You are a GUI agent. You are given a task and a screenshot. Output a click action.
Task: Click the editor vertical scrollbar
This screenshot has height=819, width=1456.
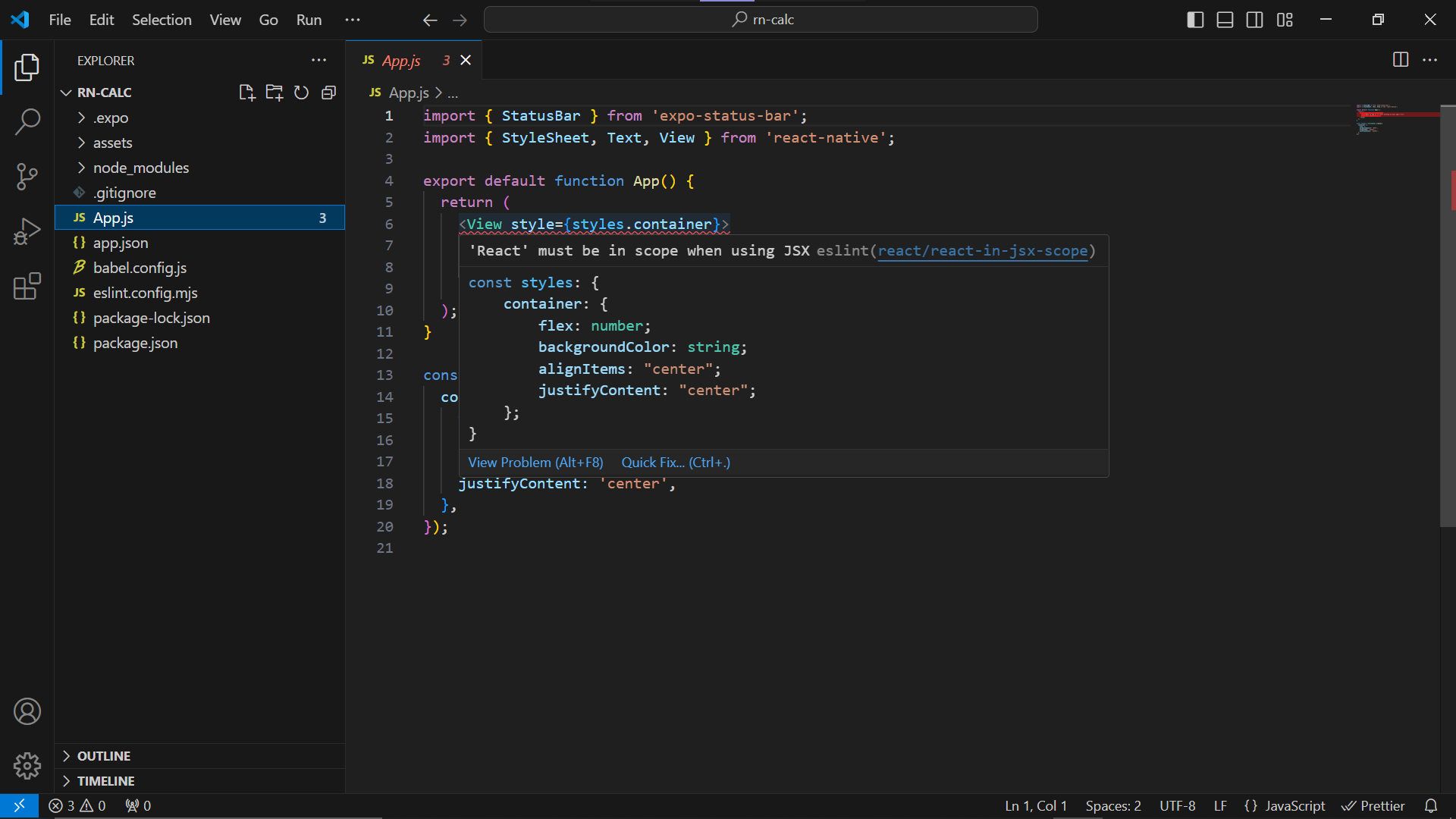coord(1448,316)
